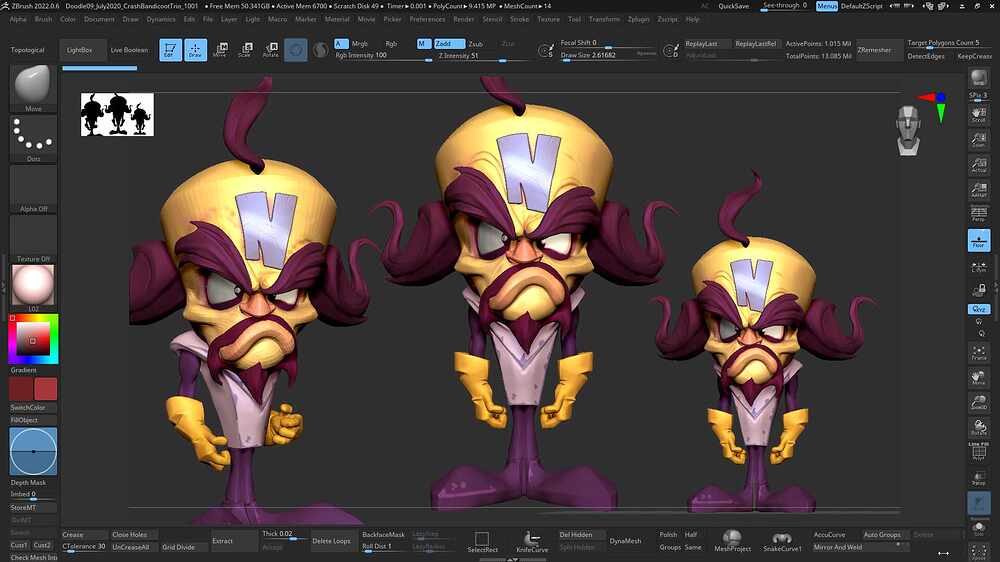Viewport: 1000px width, 562px height.
Task: Click the Line Fill PolyF icon
Action: click(978, 451)
